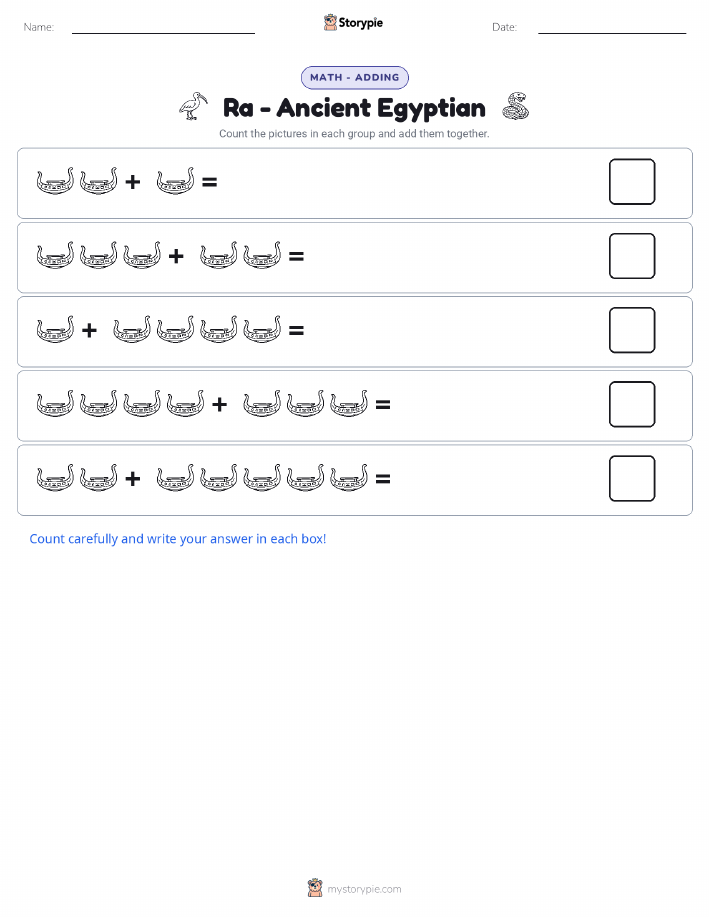Viewport: 709px width, 917px height.
Task: Click the first boat in row one
Action: click(x=56, y=181)
